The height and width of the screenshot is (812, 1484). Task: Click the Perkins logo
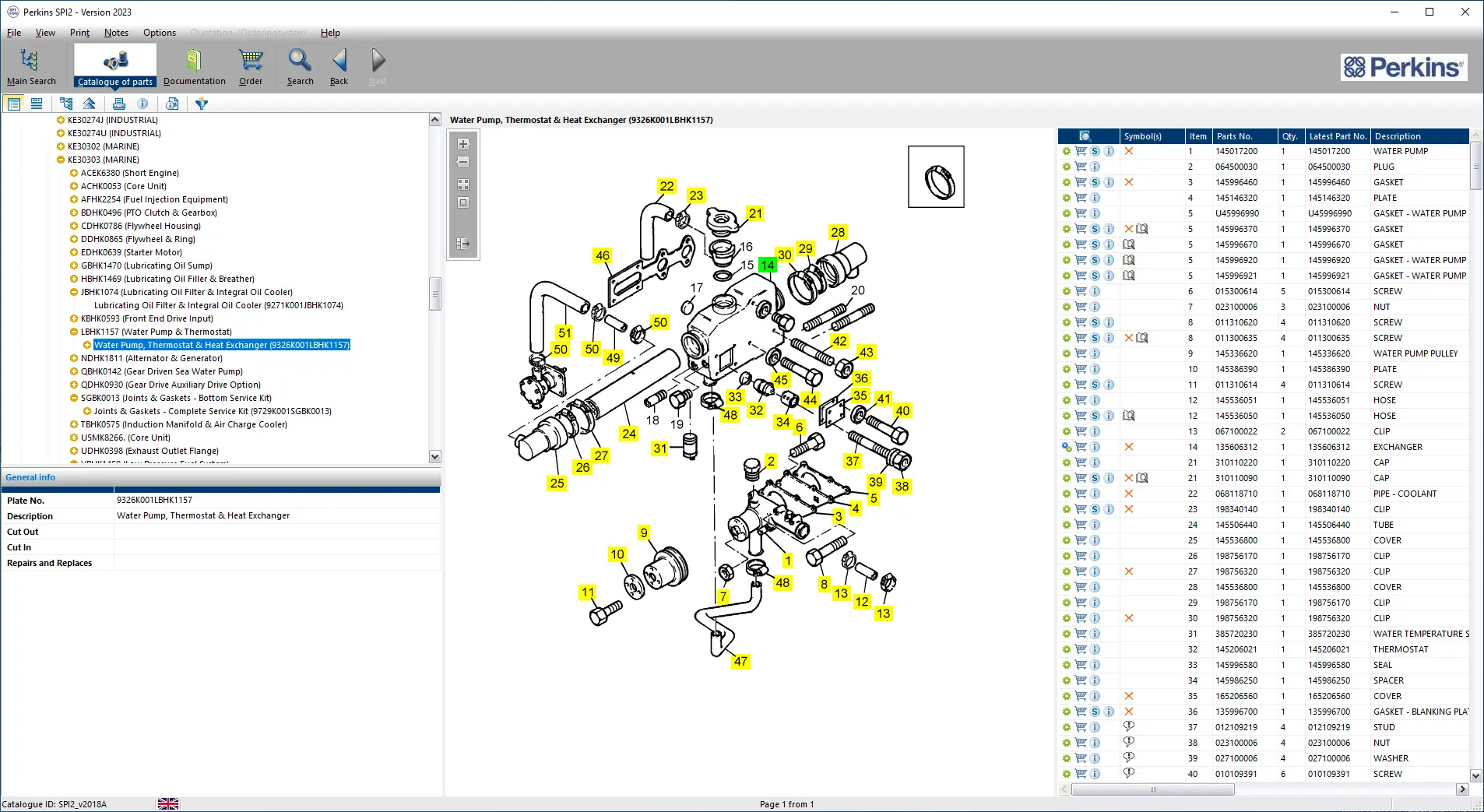pyautogui.click(x=1404, y=68)
